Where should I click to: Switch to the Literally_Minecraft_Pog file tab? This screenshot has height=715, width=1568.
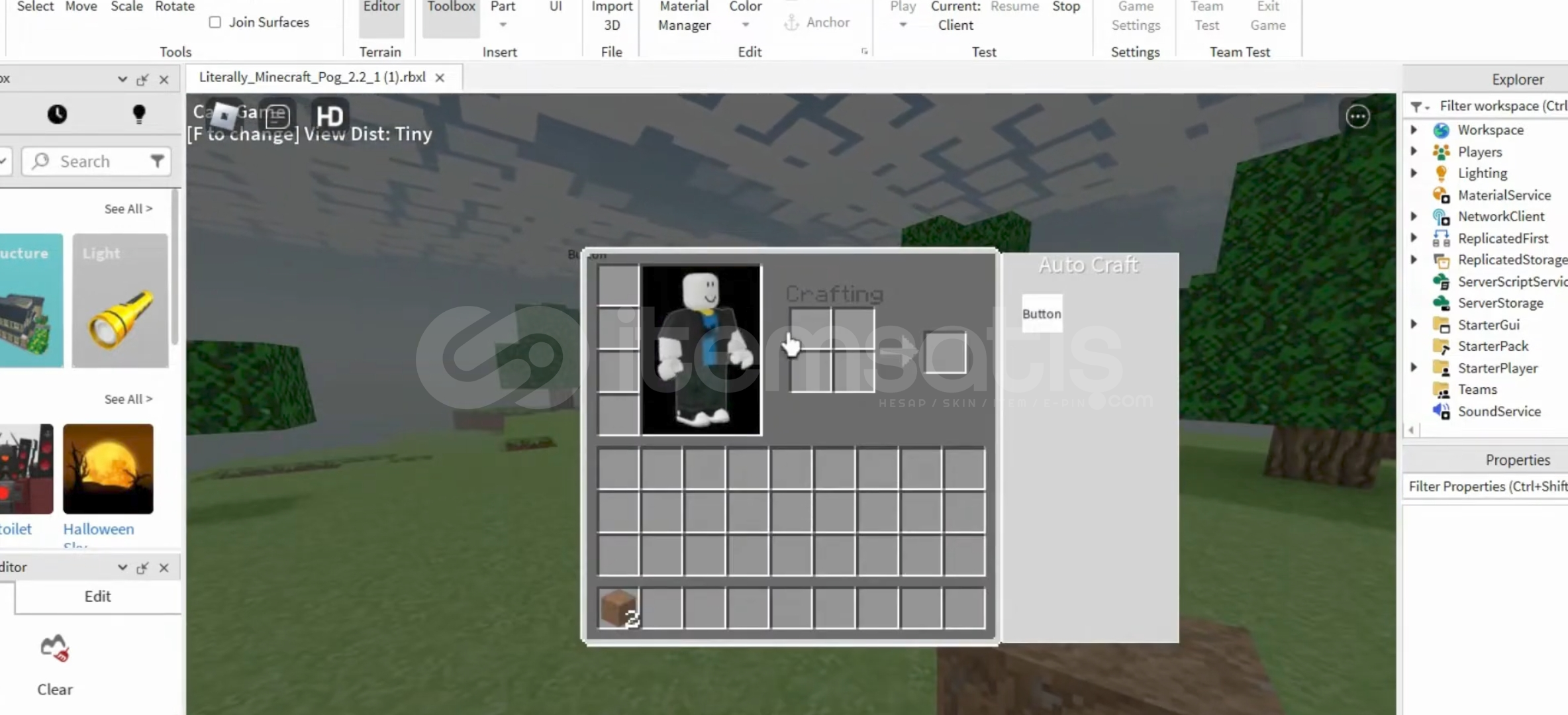(x=312, y=77)
